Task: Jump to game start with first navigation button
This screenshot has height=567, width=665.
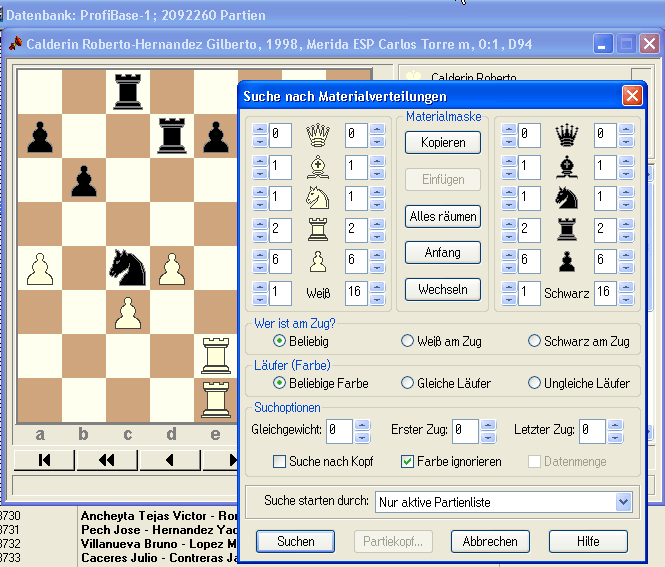Action: point(44,460)
